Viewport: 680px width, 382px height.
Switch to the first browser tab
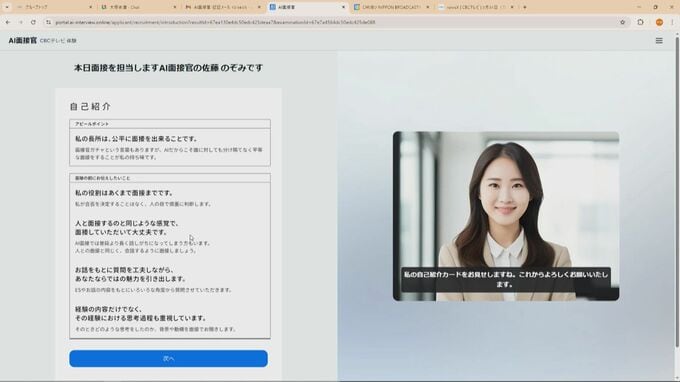(x=54, y=7)
